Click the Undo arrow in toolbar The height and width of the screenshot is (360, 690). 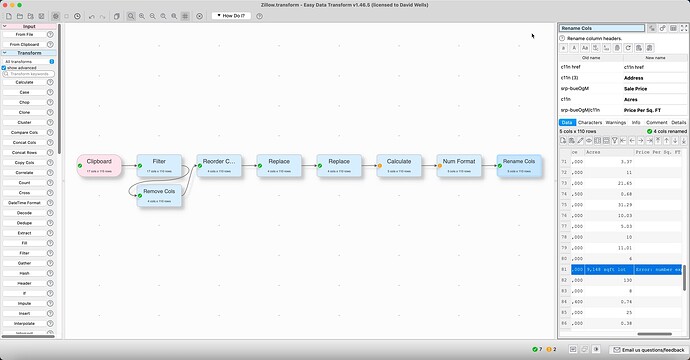pyautogui.click(x=92, y=16)
